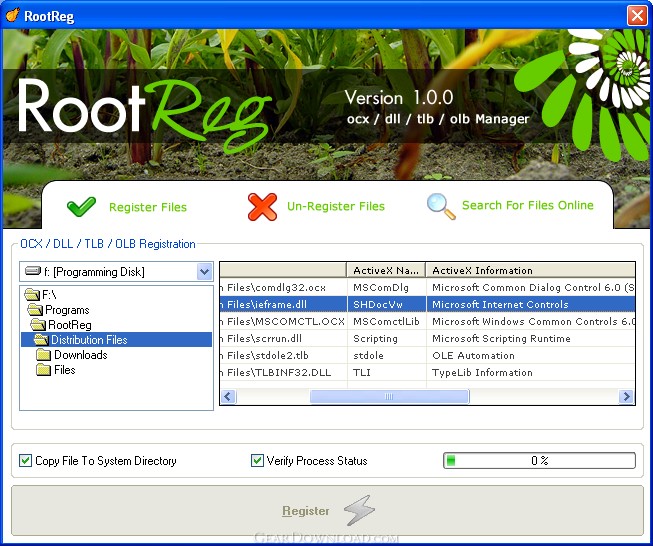Click OLE Automation info cell
Viewport: 653px width, 546px height.
[x=531, y=356]
